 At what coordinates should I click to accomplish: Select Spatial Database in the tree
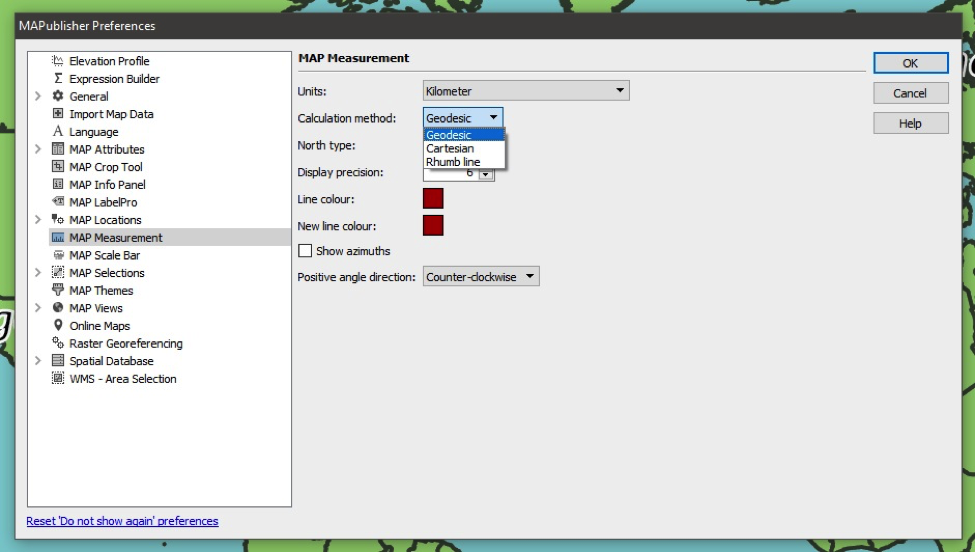coord(111,361)
